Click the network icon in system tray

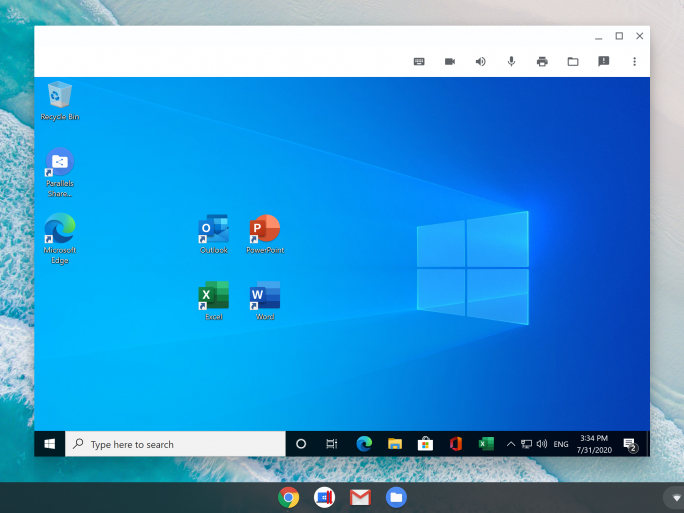click(x=527, y=444)
